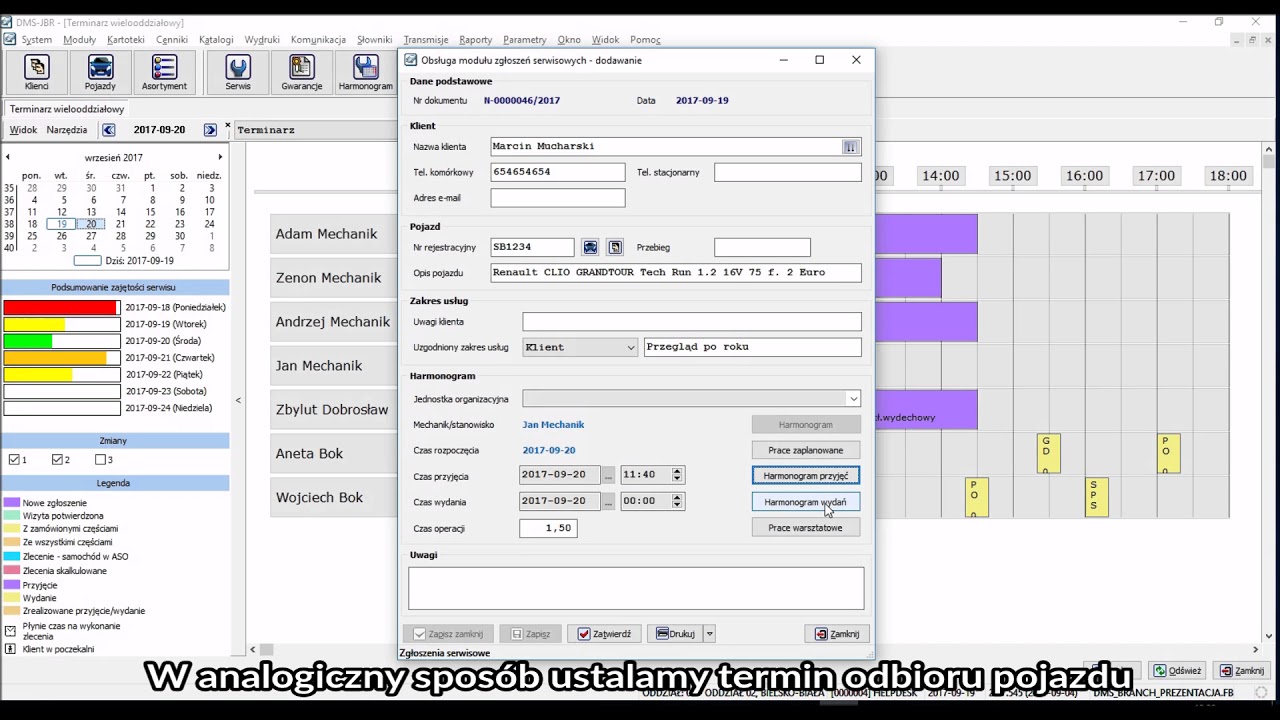Show next month in the calendar
The height and width of the screenshot is (720, 1280).
tap(220, 157)
